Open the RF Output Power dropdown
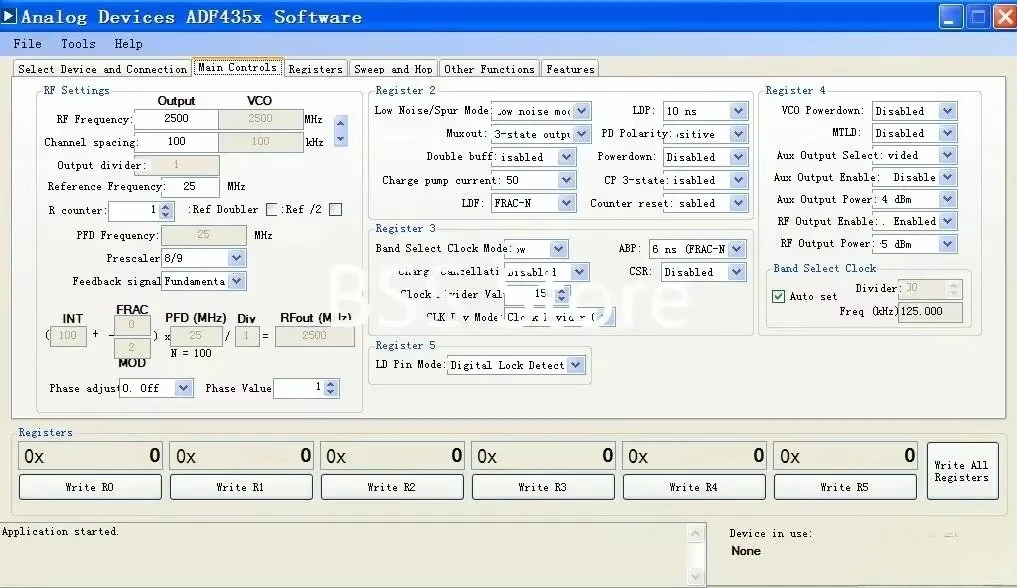1017x588 pixels. click(947, 244)
